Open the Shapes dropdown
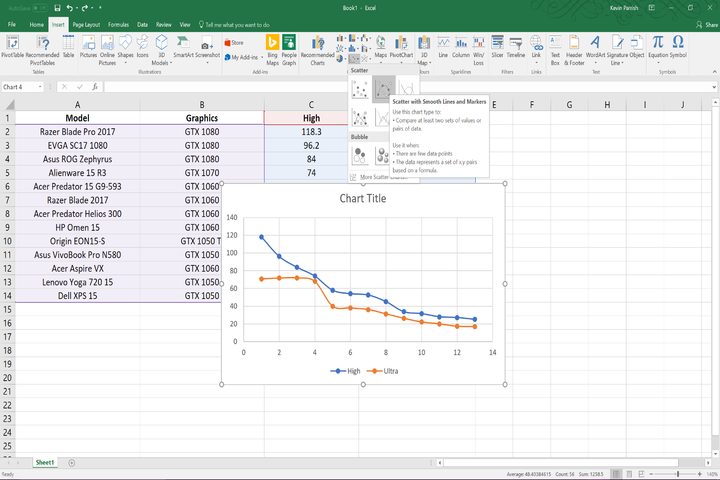The width and height of the screenshot is (720, 480). pyautogui.click(x=125, y=50)
